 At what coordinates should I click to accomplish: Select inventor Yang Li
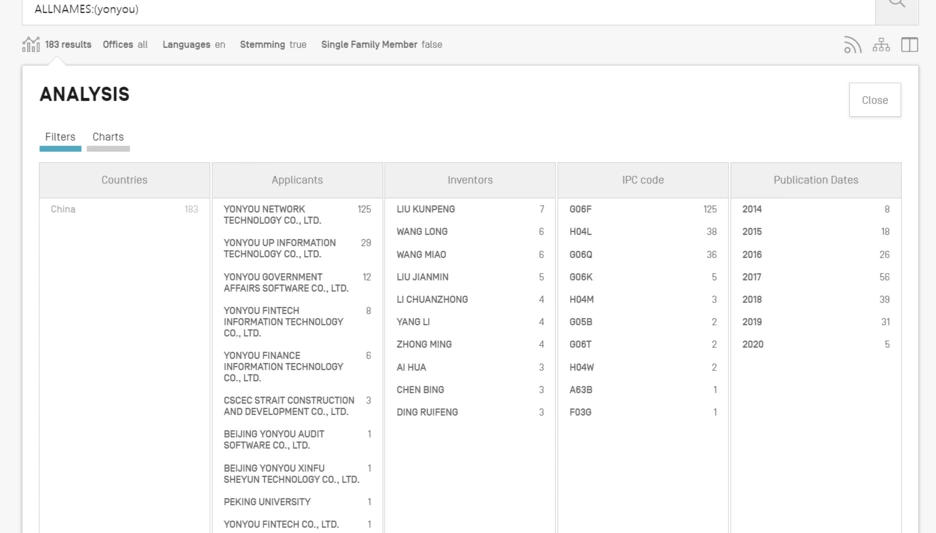pyautogui.click(x=470, y=322)
